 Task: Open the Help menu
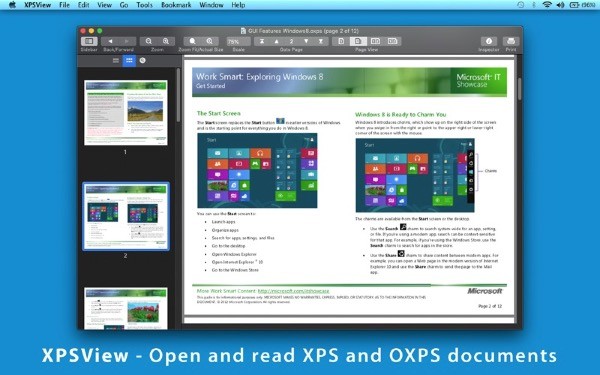coord(238,5)
